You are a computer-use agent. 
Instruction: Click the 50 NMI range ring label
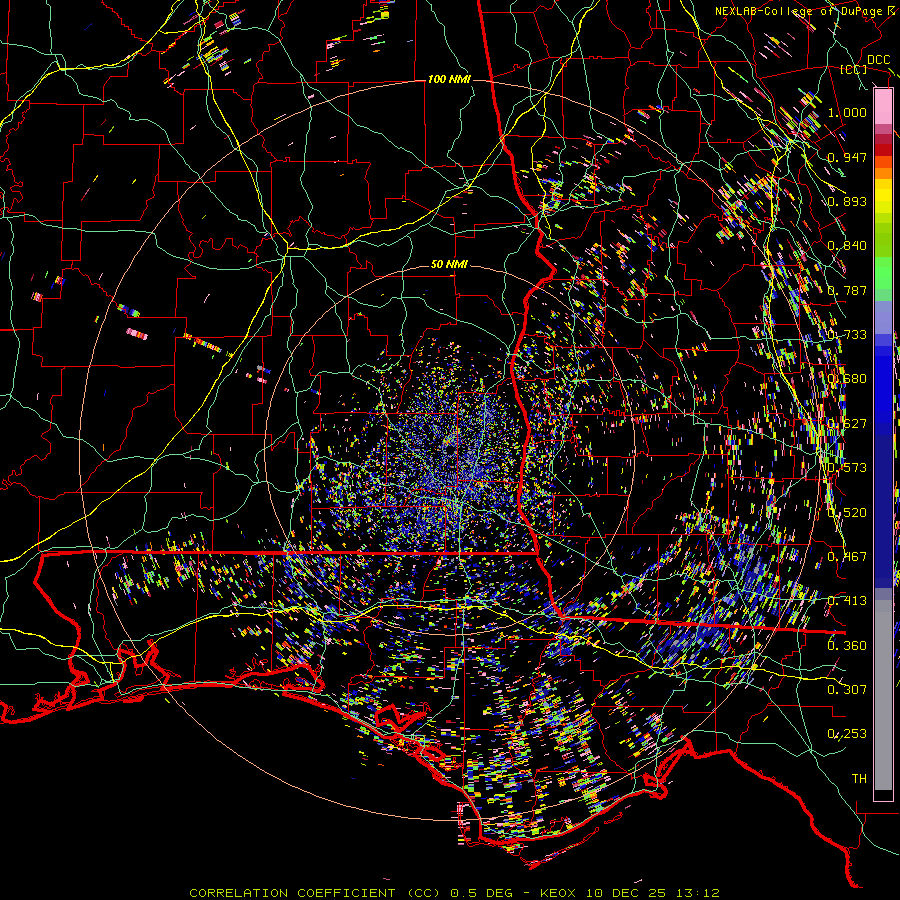coord(449,265)
